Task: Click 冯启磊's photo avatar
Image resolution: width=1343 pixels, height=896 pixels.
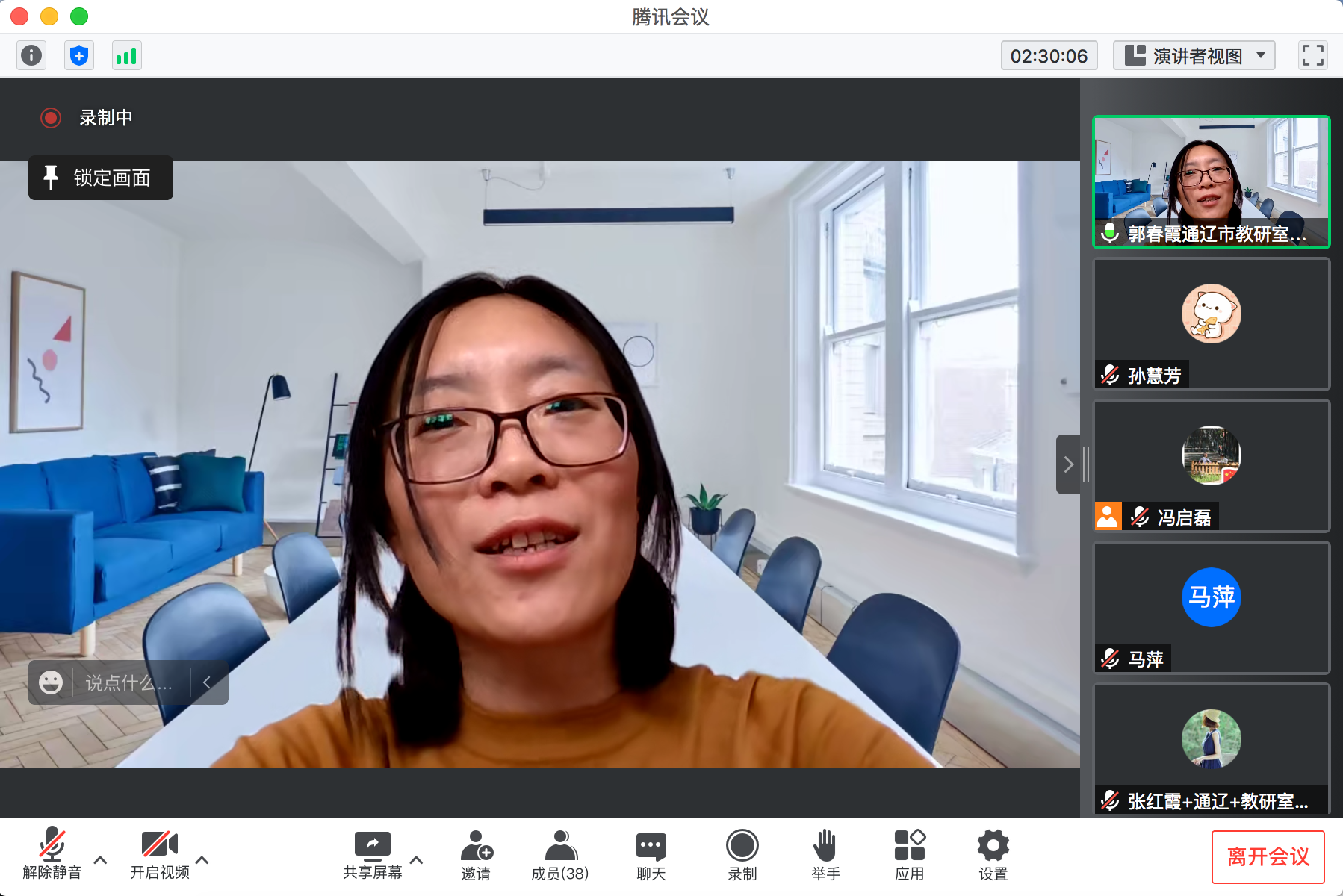Action: [x=1211, y=455]
